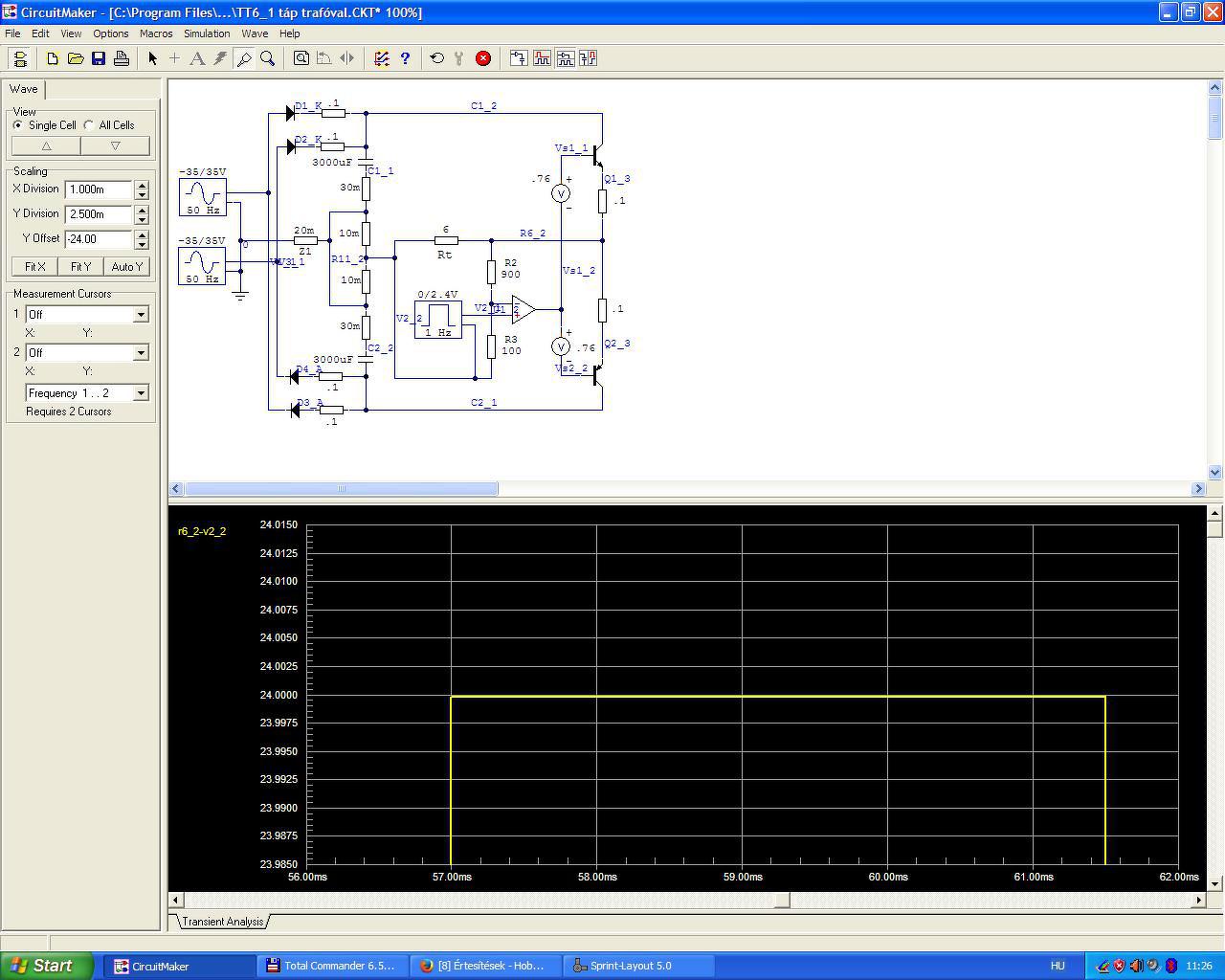Click the blue question mark help icon
The width and height of the screenshot is (1225, 980).
click(x=405, y=58)
